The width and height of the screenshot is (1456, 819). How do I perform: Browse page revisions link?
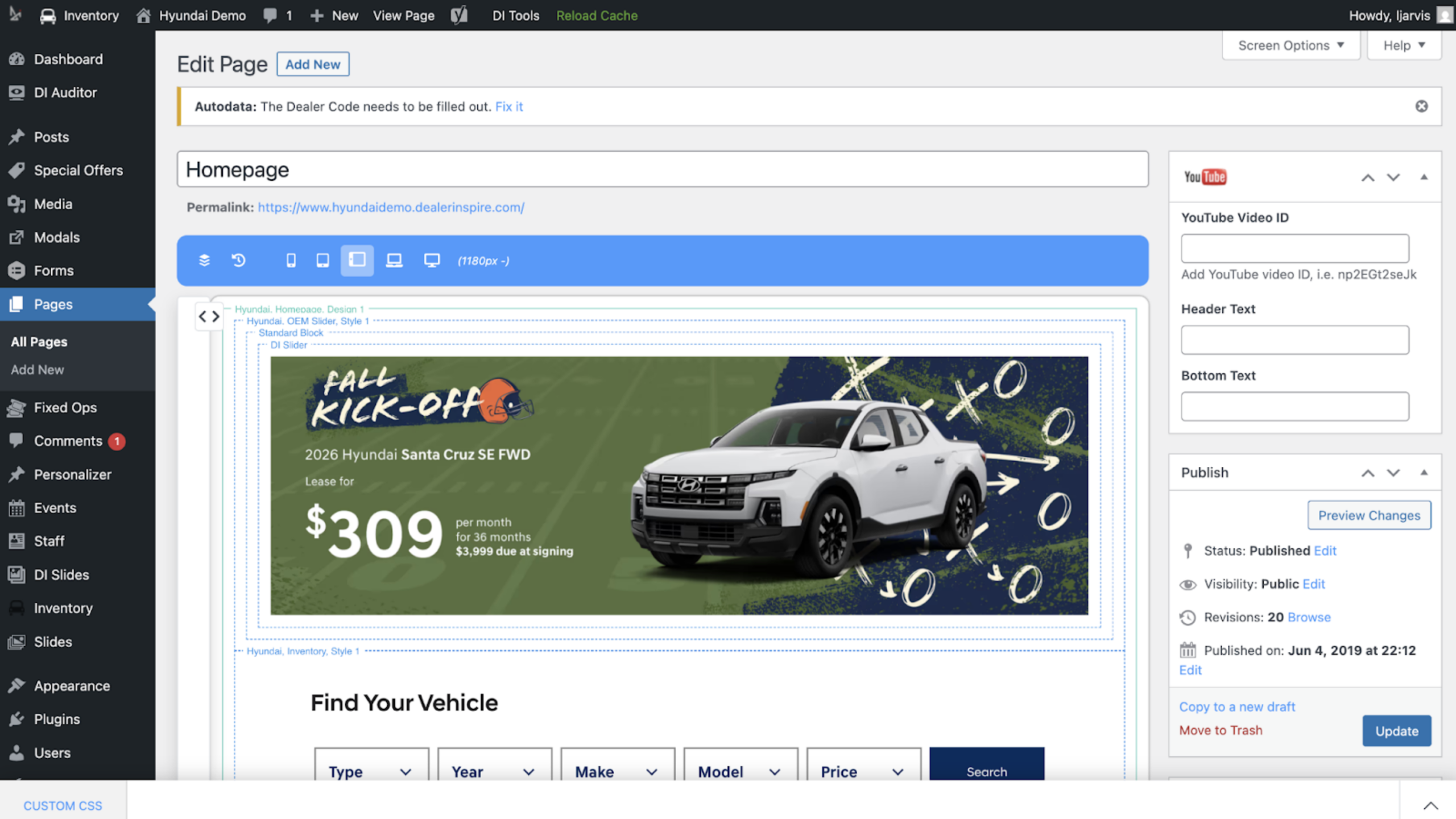(1309, 617)
